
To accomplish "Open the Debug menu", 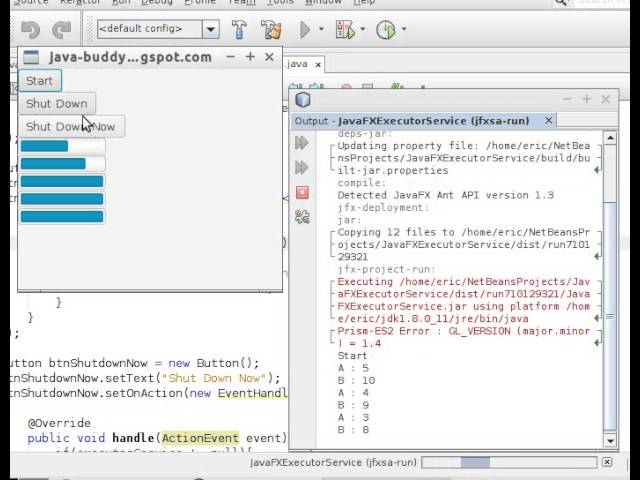I will [x=157, y=2].
